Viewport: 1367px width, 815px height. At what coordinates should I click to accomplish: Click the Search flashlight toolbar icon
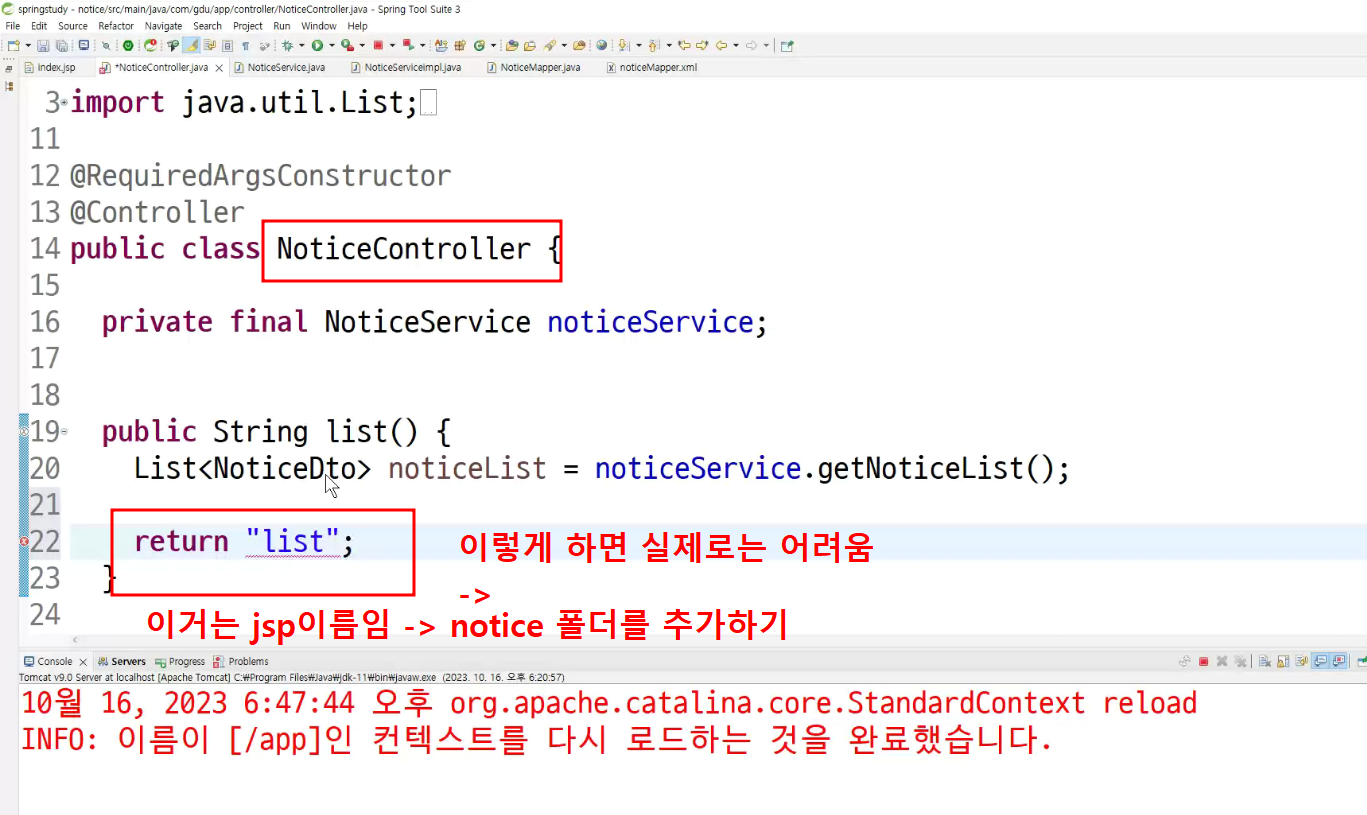(x=550, y=45)
